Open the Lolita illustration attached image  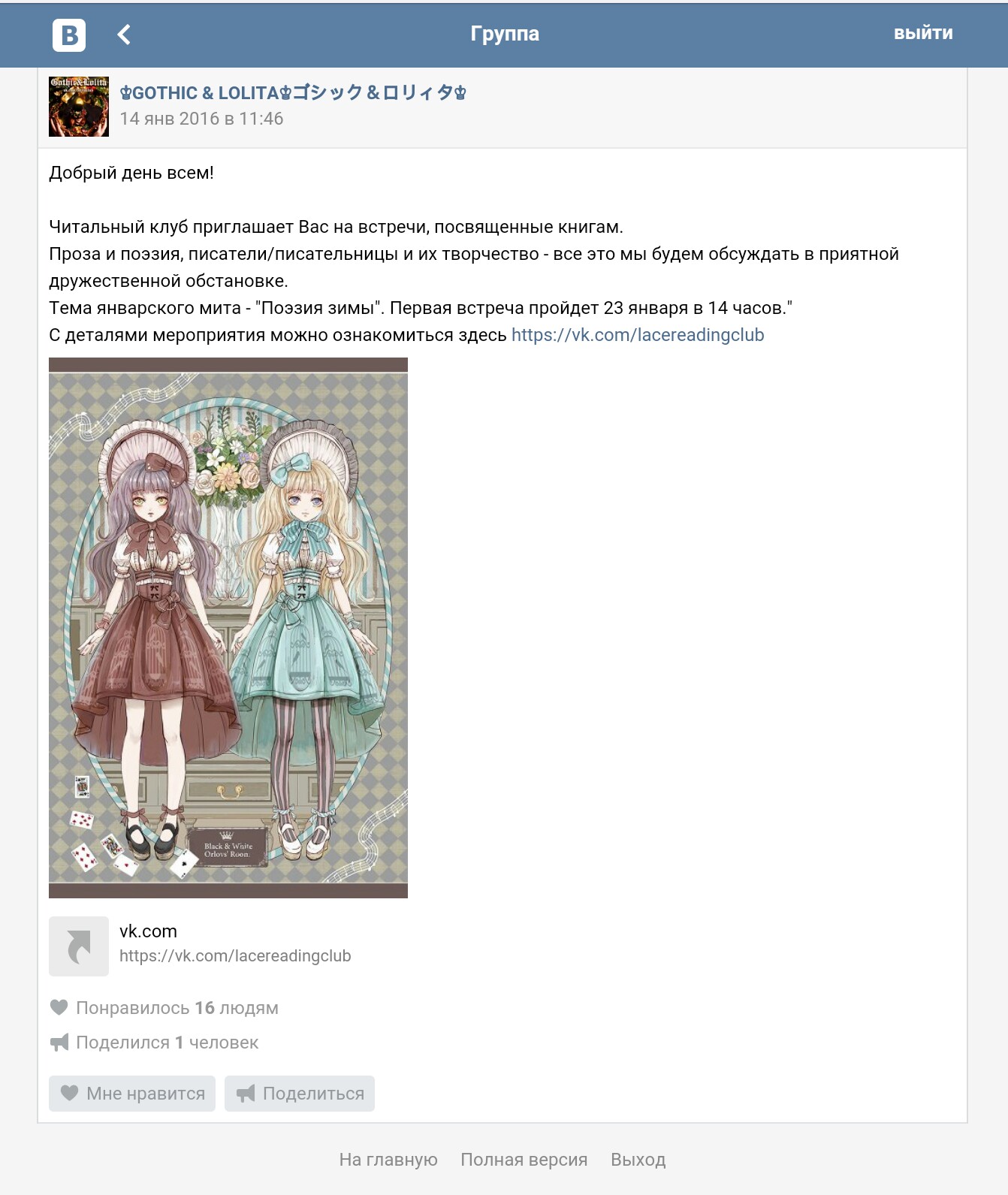[x=228, y=628]
